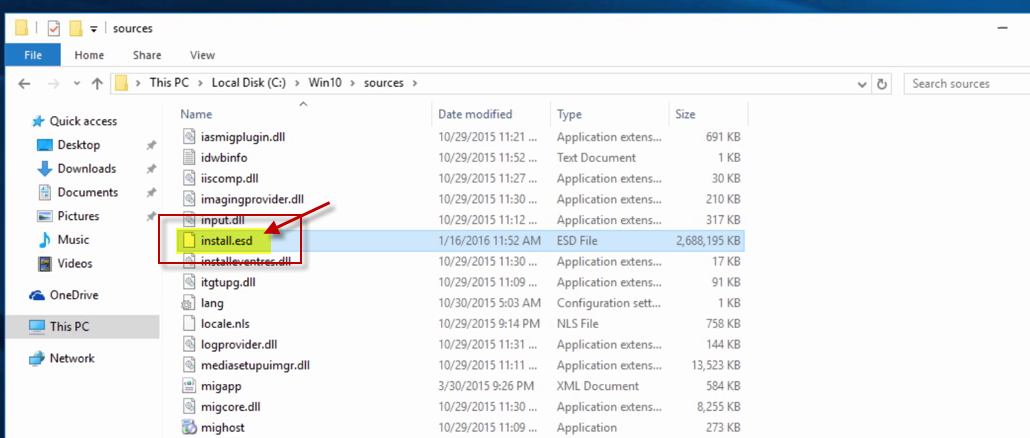Click the install.esd file name

[227, 241]
